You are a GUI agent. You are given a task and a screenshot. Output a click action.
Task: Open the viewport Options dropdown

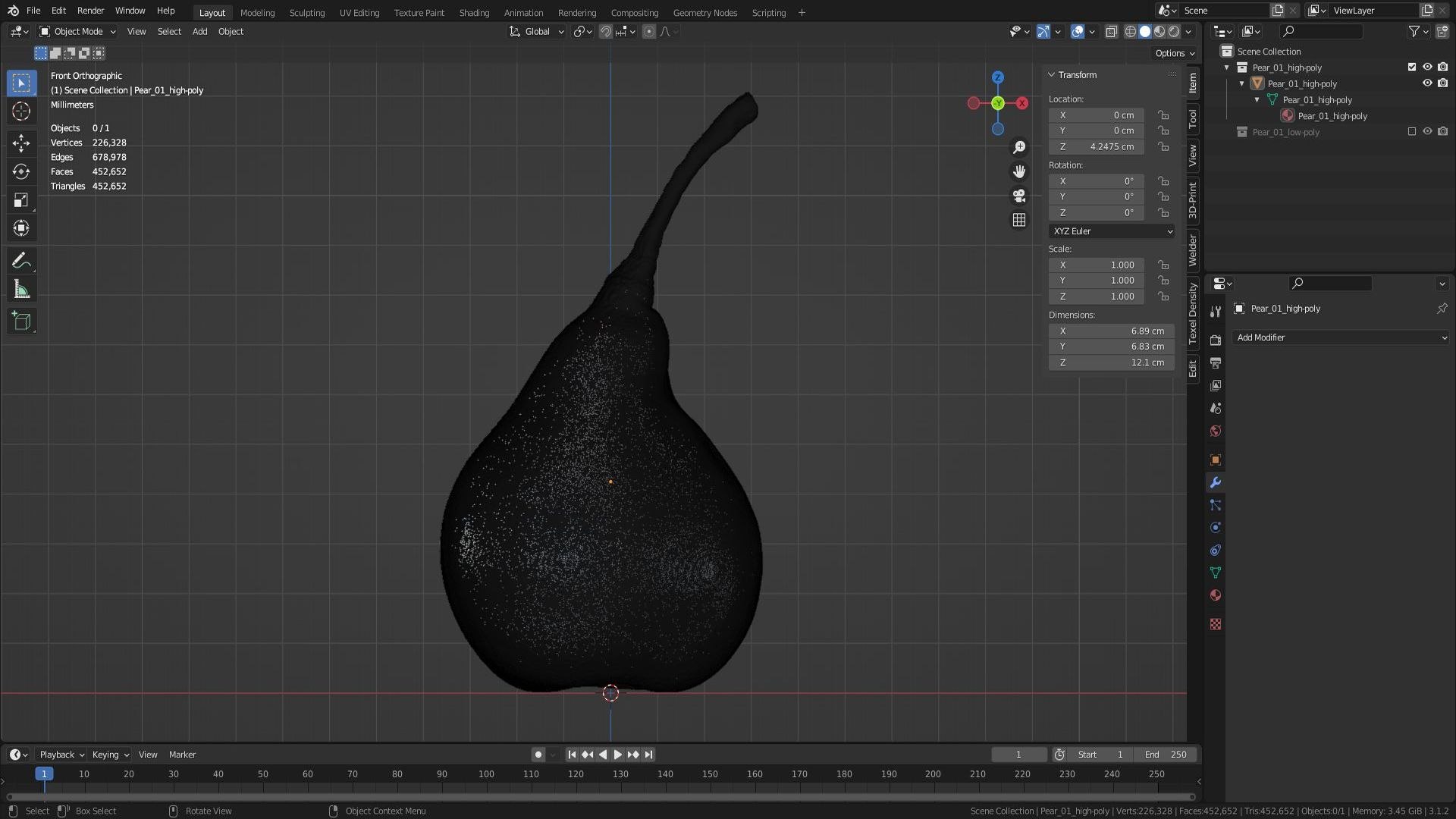coord(1175,53)
